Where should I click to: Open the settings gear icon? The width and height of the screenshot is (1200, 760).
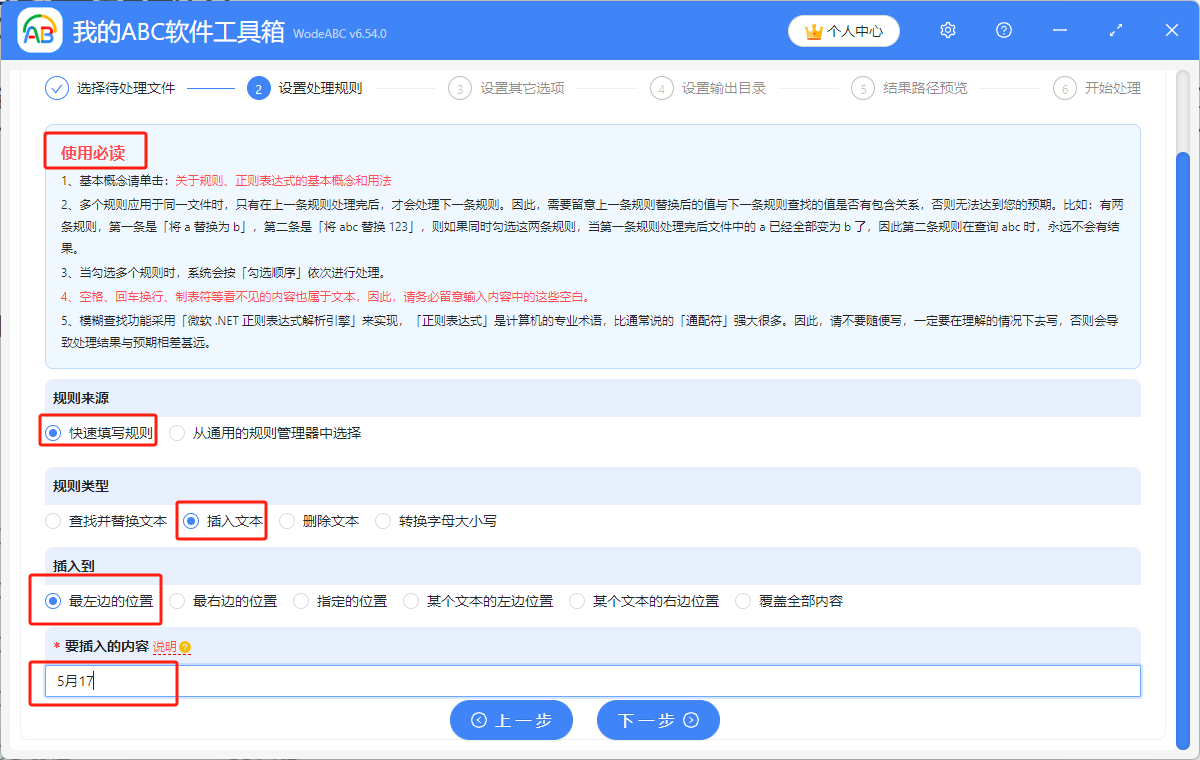point(947,30)
